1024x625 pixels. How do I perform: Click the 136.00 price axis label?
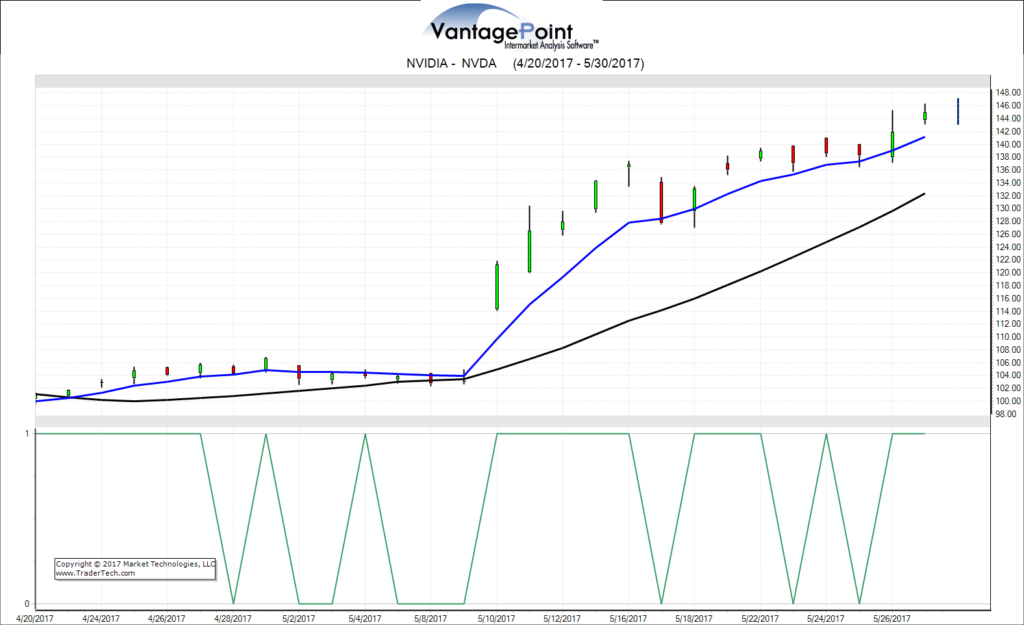[1008, 170]
